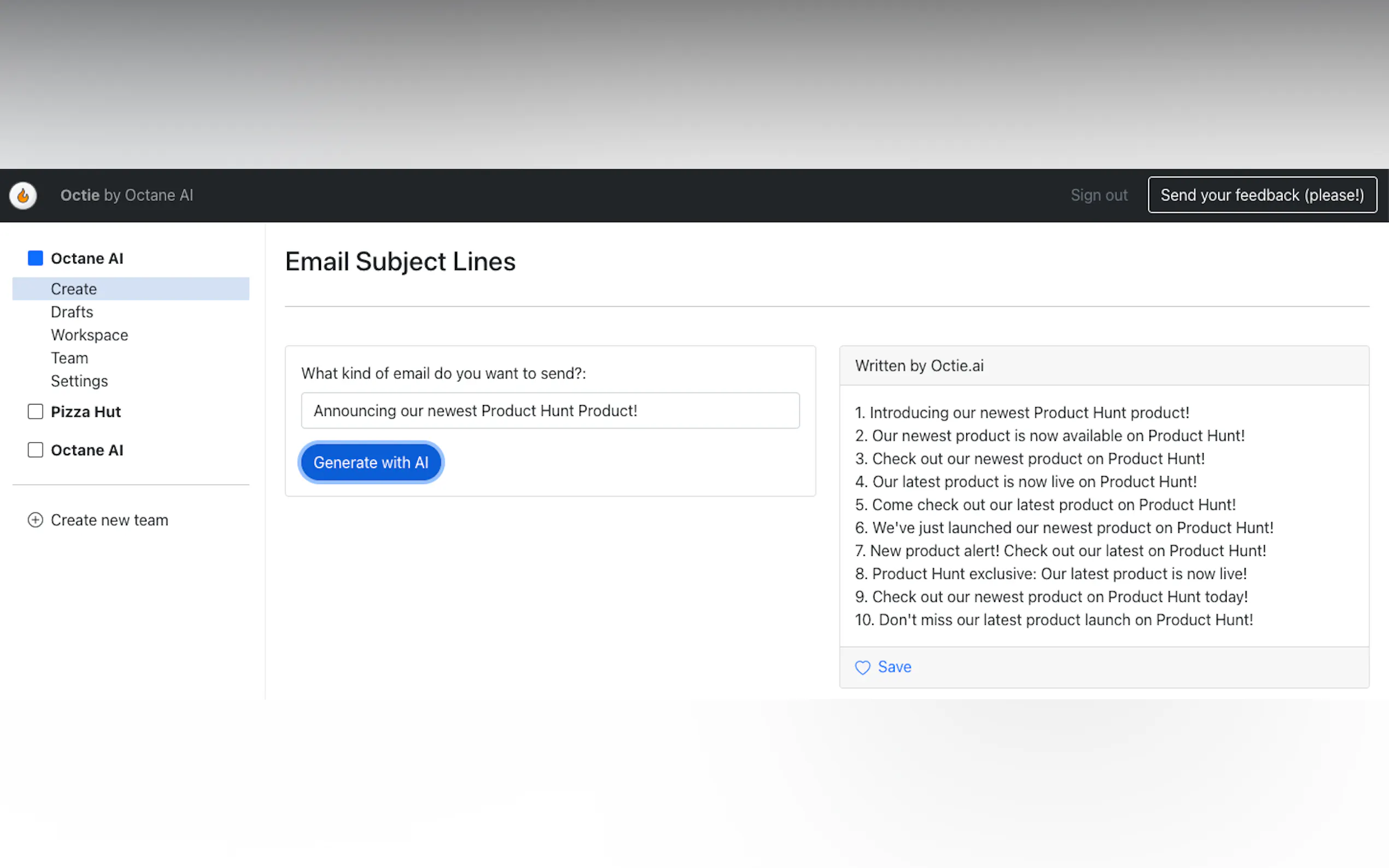The height and width of the screenshot is (868, 1389).
Task: Click the plus circle icon for new team
Action: (36, 520)
